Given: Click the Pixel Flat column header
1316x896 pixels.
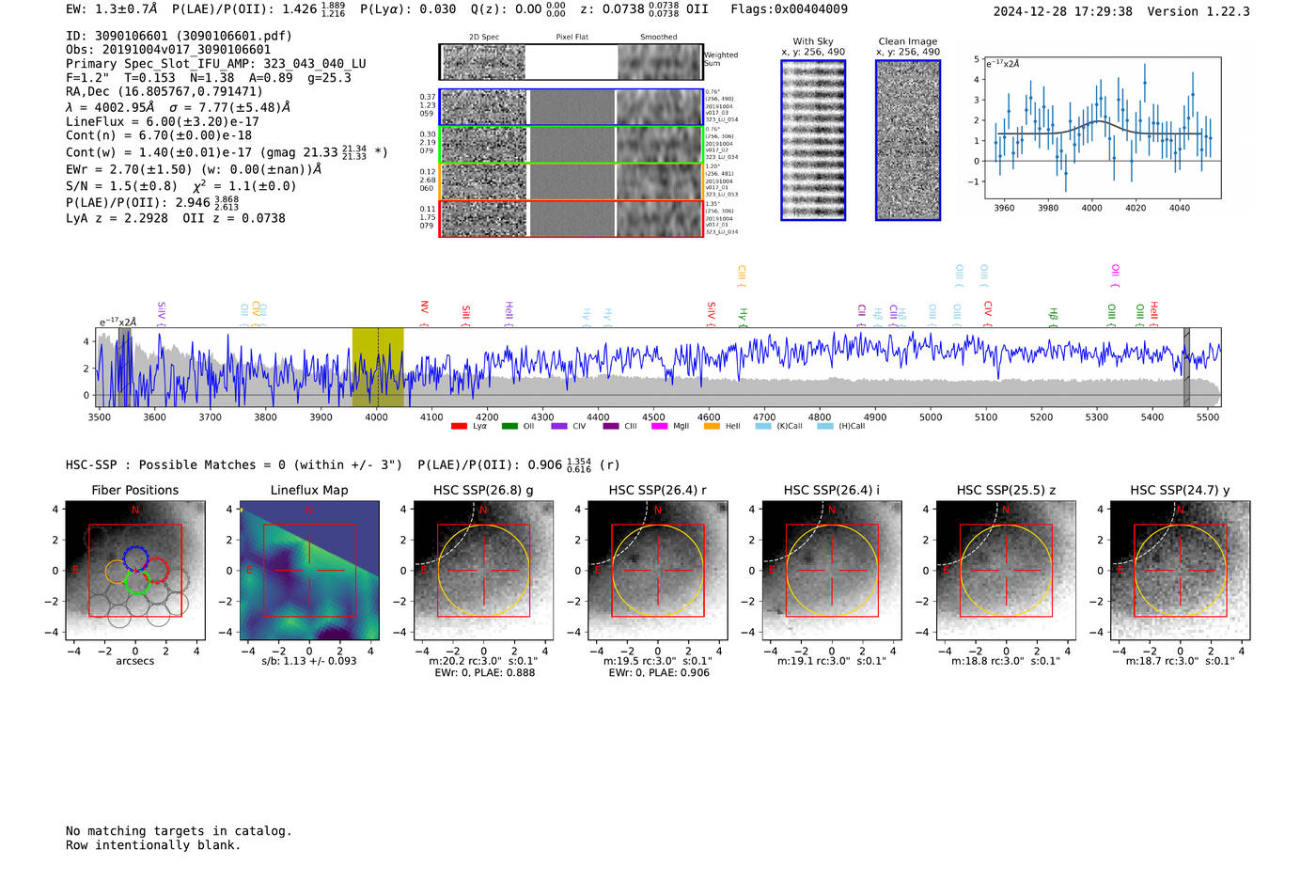Looking at the screenshot, I should (572, 38).
